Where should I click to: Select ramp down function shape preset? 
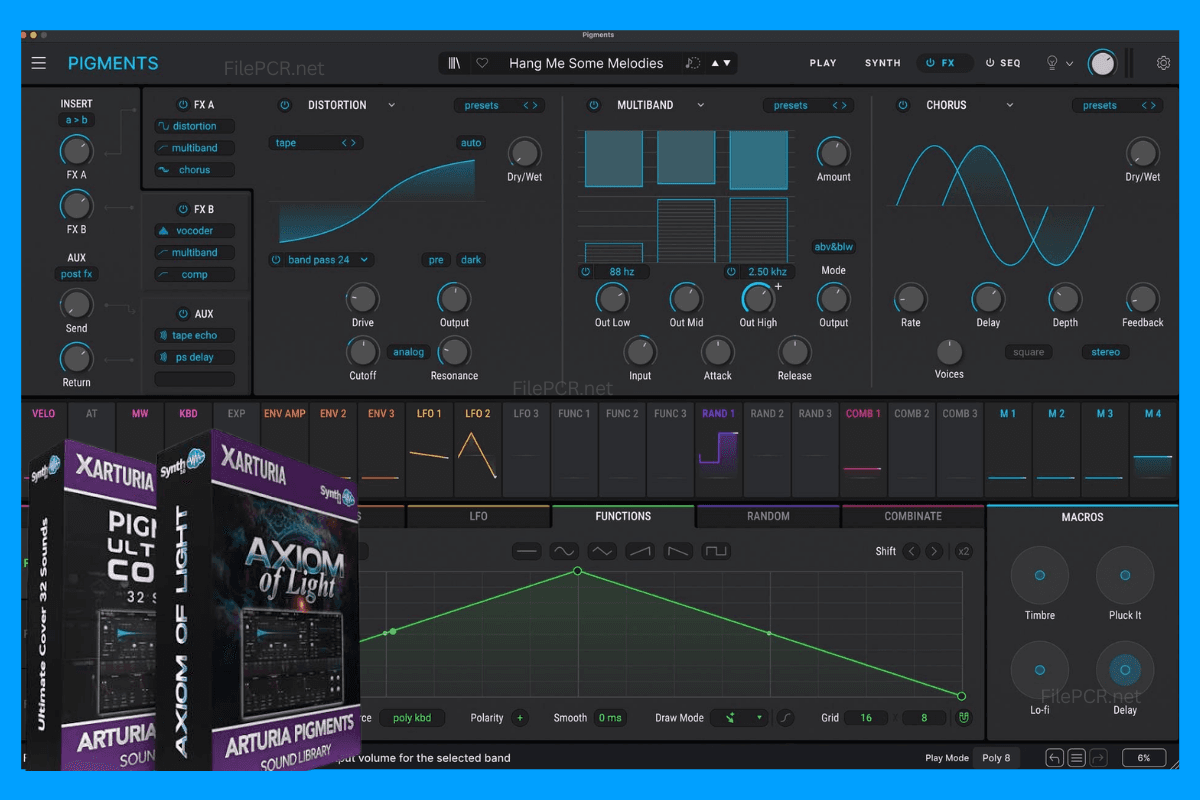[x=677, y=551]
